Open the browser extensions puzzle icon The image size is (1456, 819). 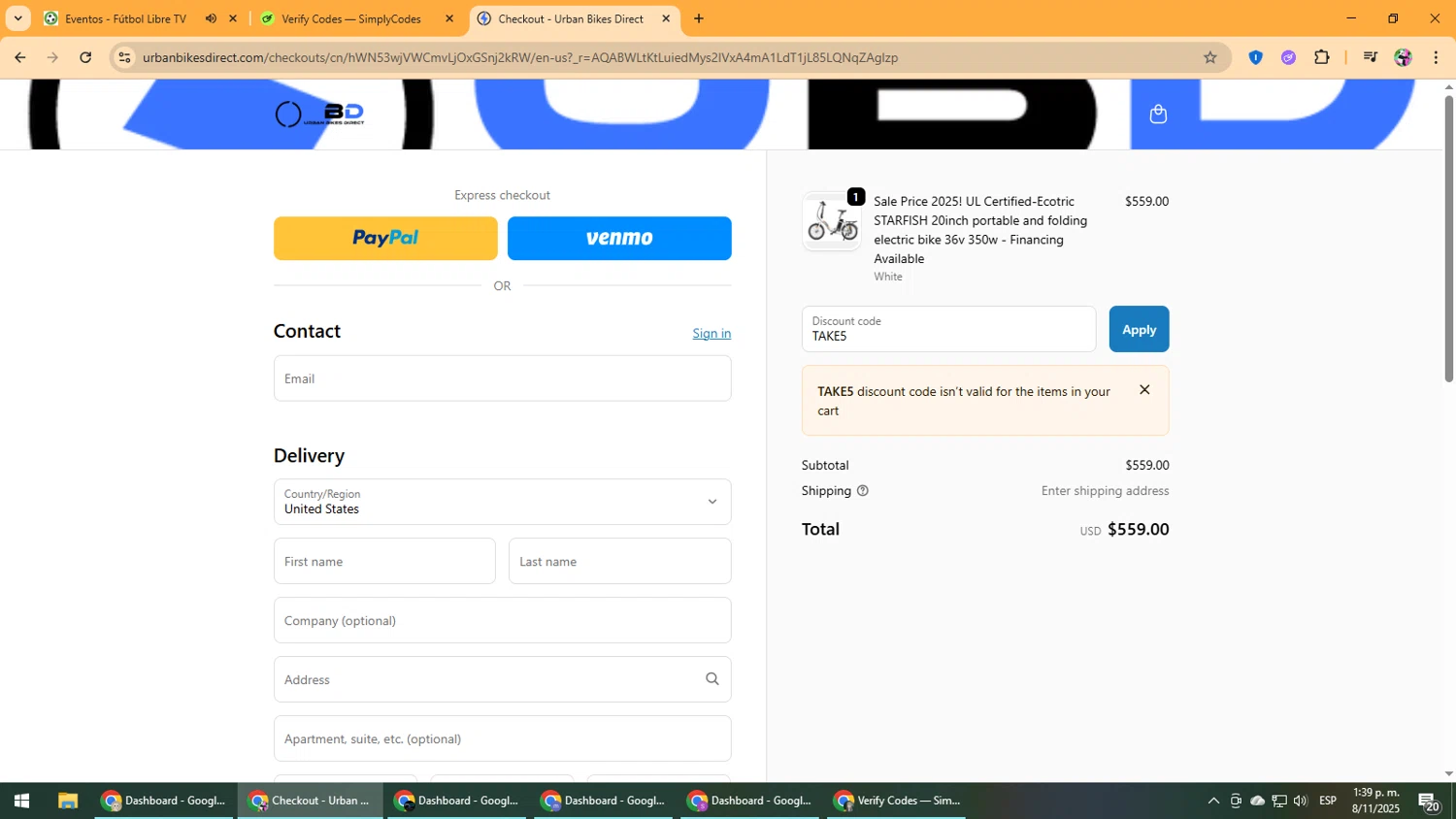1321,57
